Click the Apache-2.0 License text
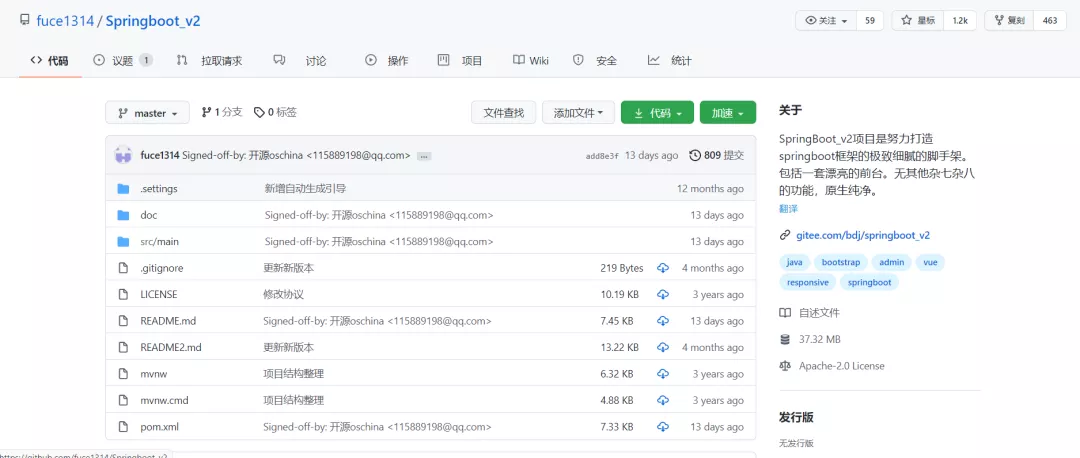 coord(842,366)
